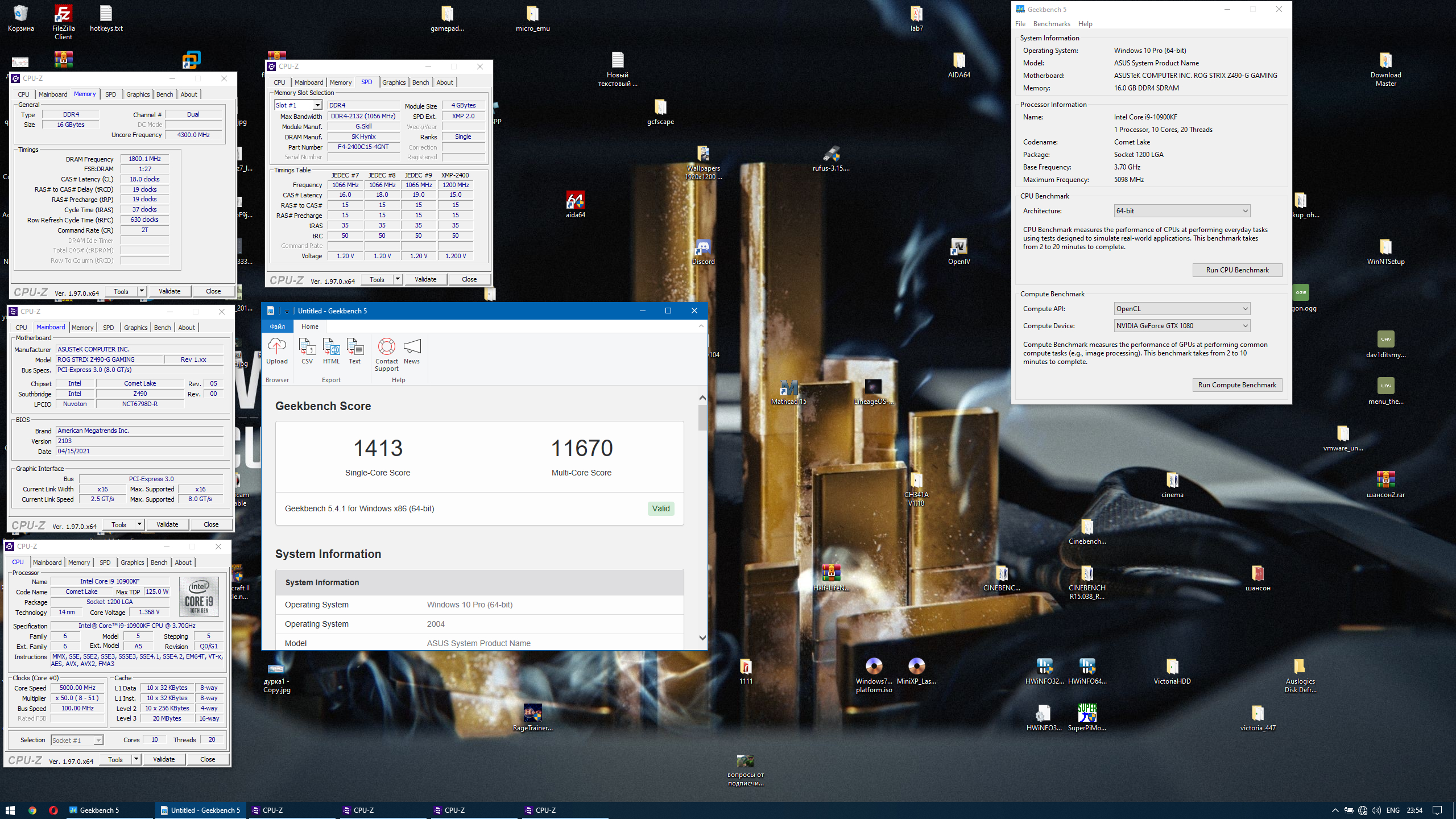This screenshot has width=1456, height=819.
Task: Open the Файл tab in Geekbench results
Action: pos(278,326)
